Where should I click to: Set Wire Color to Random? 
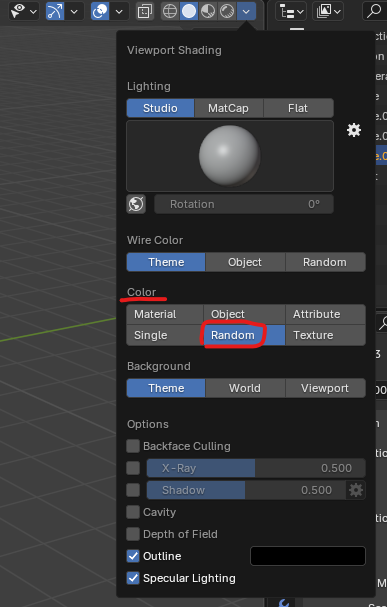[x=325, y=262]
